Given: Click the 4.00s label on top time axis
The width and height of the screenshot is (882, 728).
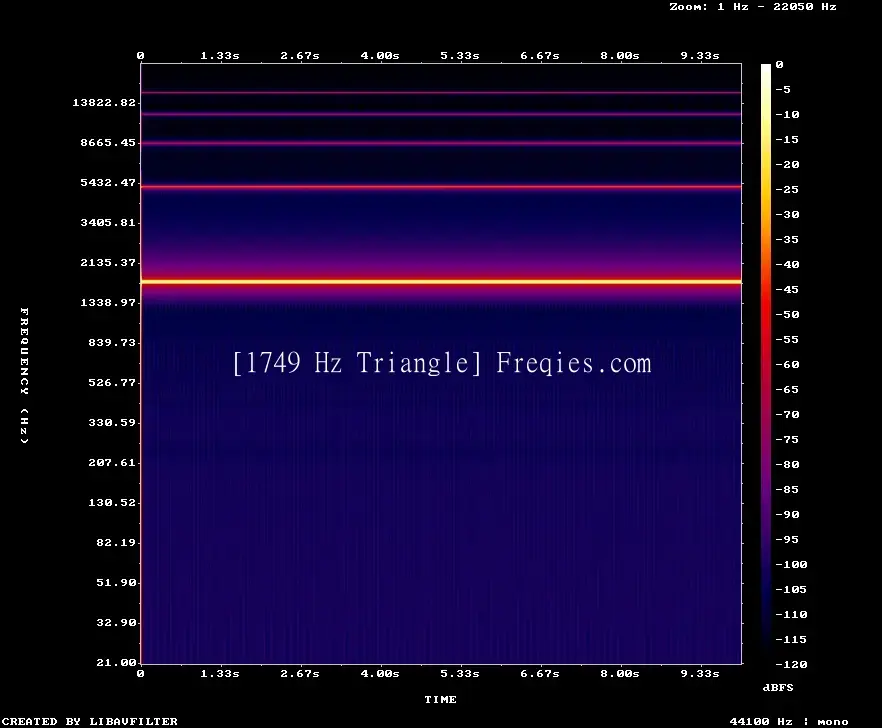Looking at the screenshot, I should (x=380, y=56).
